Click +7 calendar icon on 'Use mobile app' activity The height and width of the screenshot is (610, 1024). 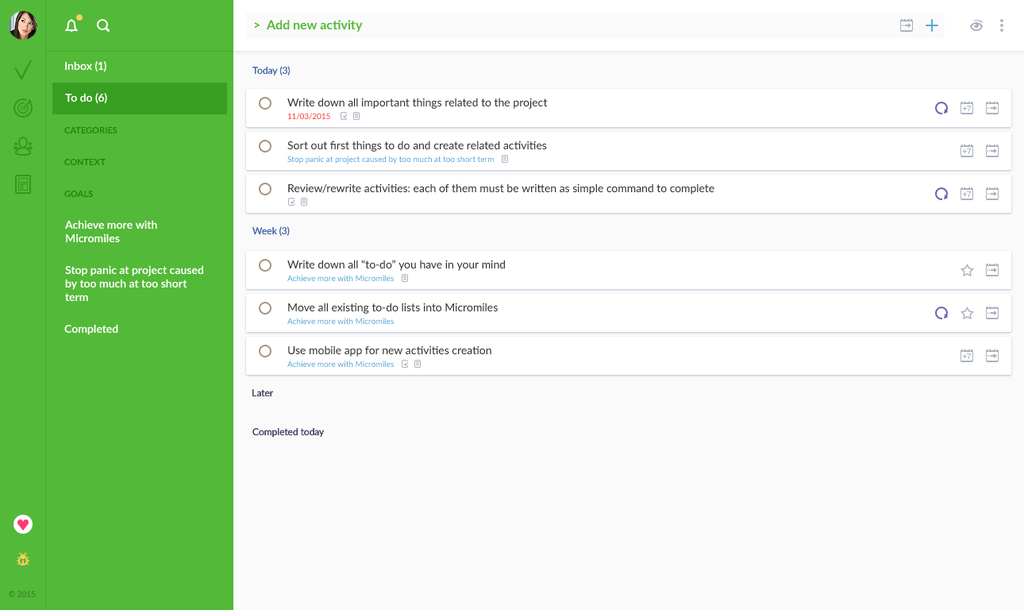(x=967, y=355)
